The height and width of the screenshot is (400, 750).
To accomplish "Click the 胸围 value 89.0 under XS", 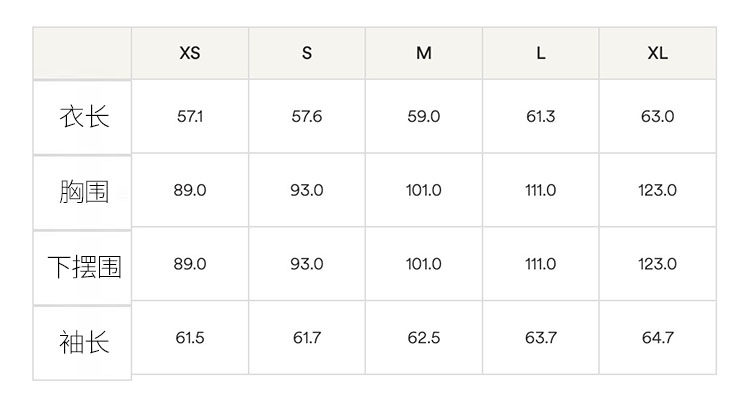I will pyautogui.click(x=190, y=190).
